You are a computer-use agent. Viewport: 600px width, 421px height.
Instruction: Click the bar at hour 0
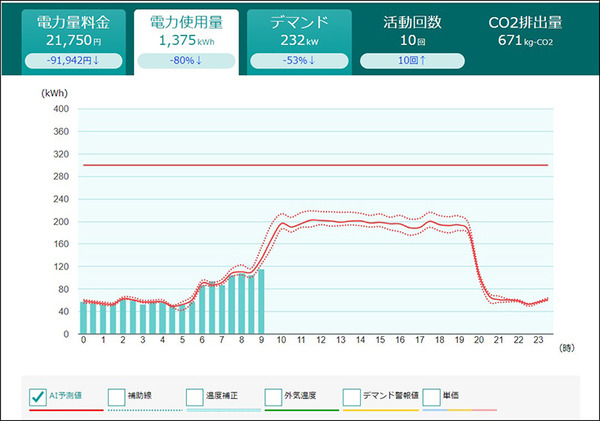(x=83, y=318)
